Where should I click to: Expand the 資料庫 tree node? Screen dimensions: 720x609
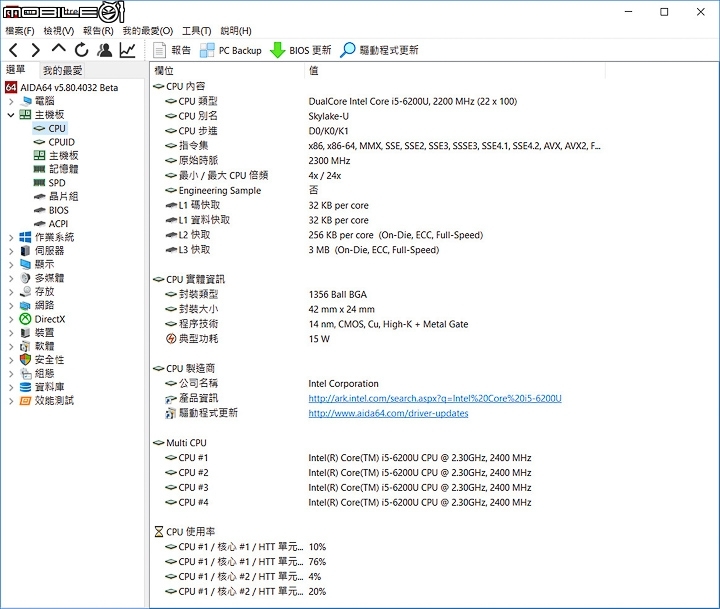(11, 387)
